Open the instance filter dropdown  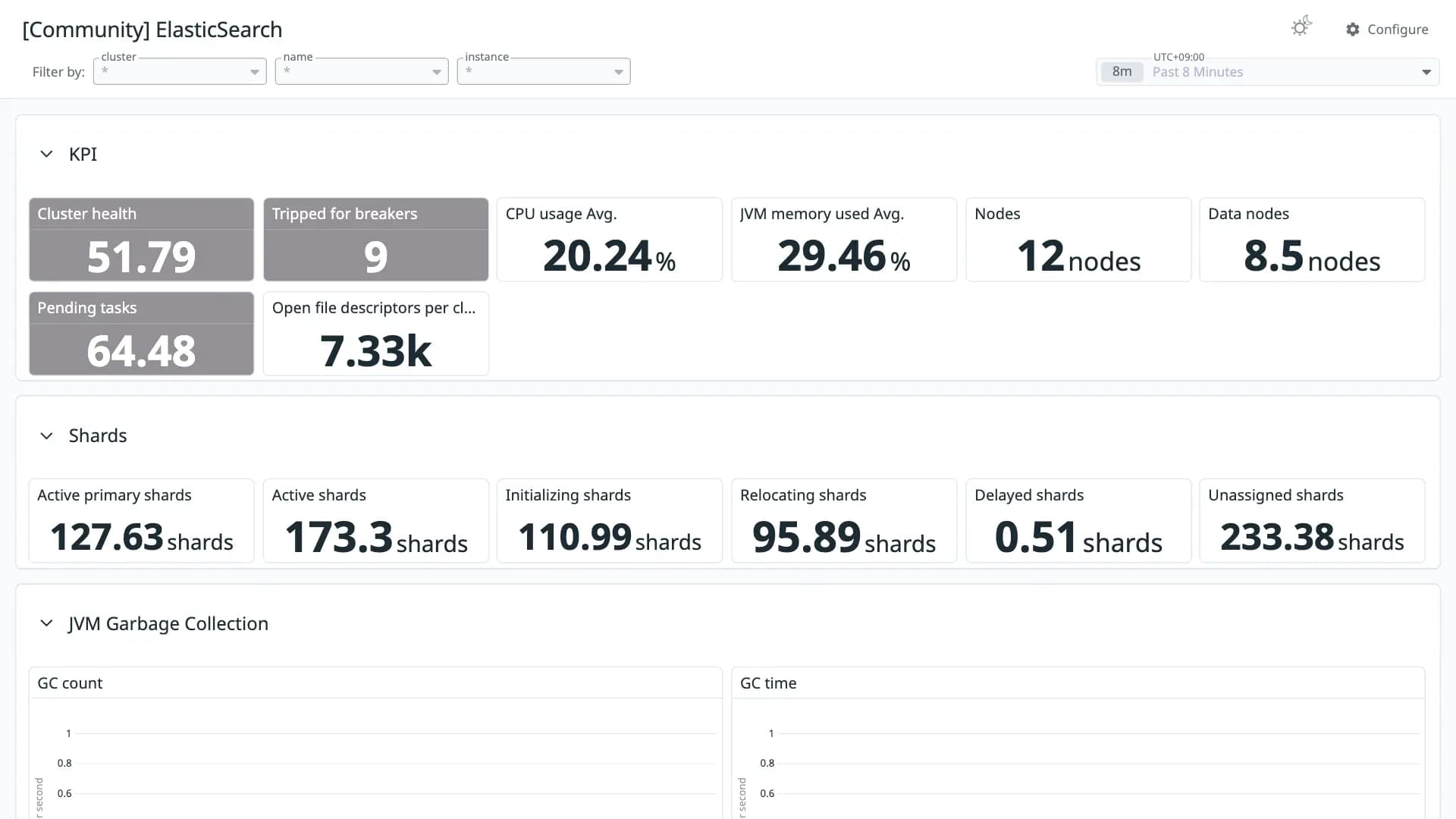coord(544,71)
